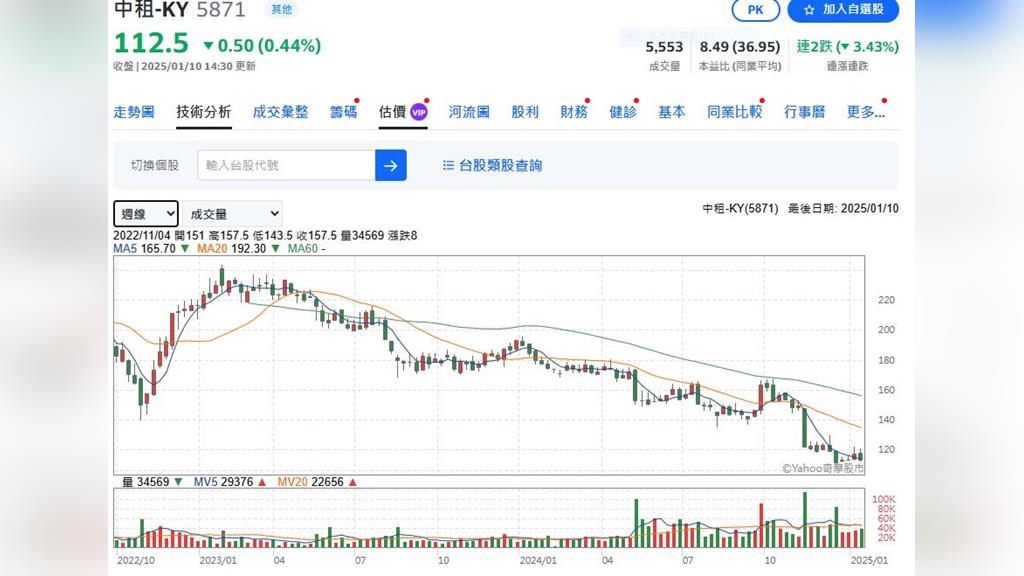Image resolution: width=1024 pixels, height=576 pixels.
Task: Click the star icon in 加入自選股
Action: 808,9
